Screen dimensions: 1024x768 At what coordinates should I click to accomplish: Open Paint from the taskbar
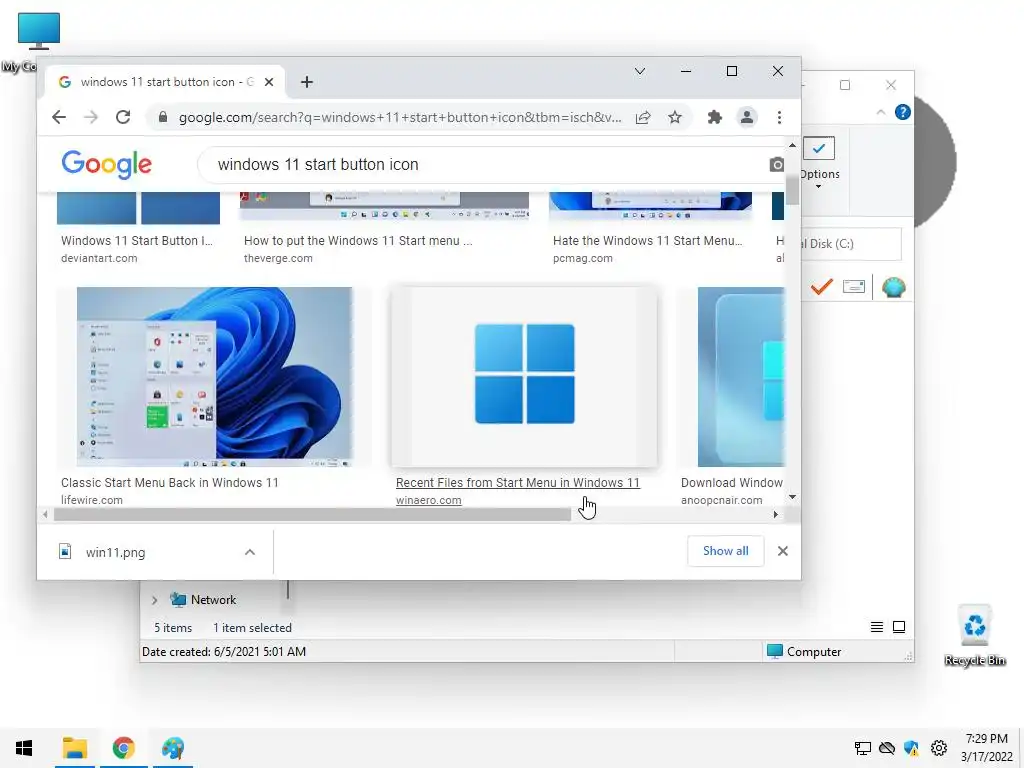173,748
